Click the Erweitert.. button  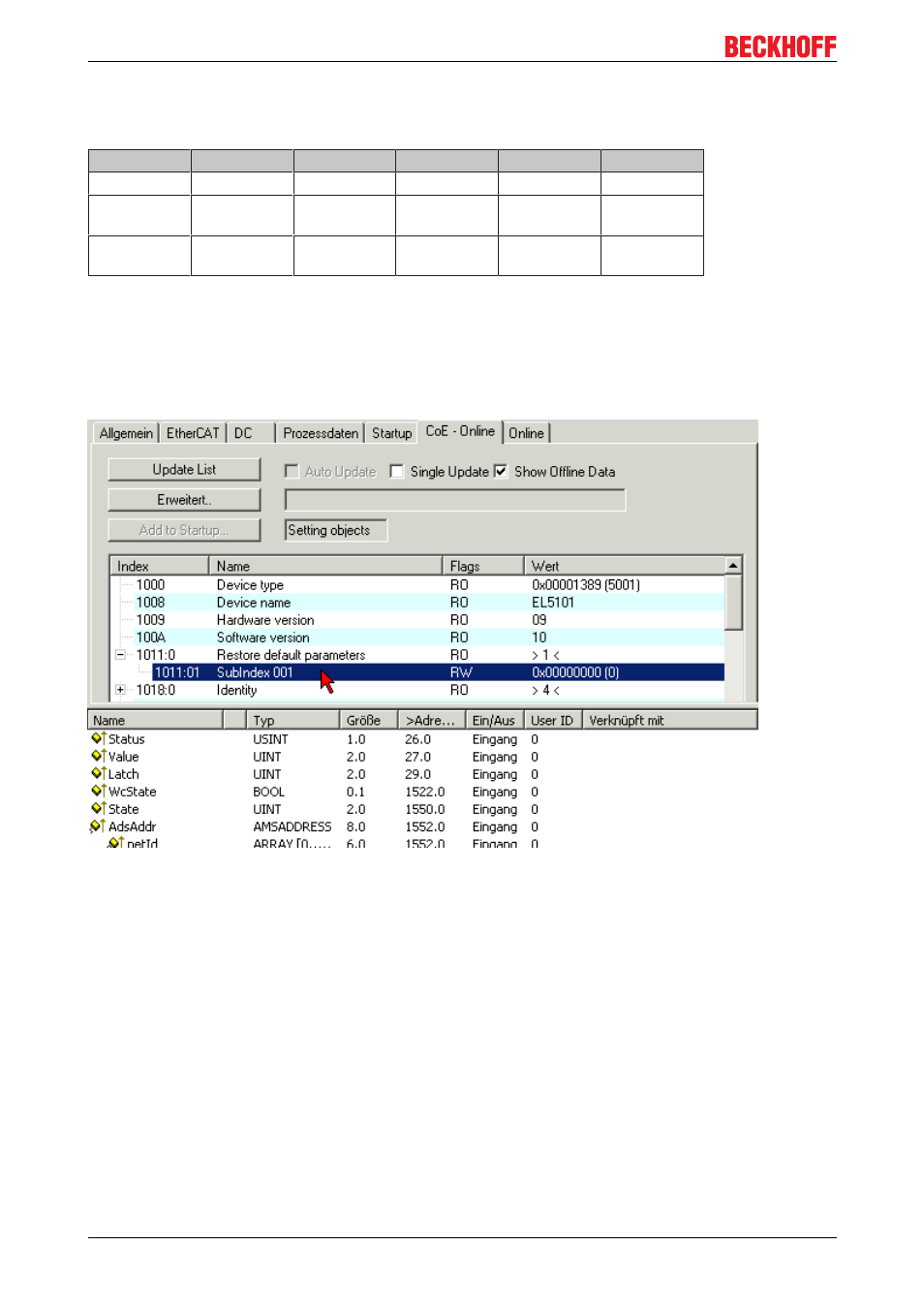[x=184, y=500]
